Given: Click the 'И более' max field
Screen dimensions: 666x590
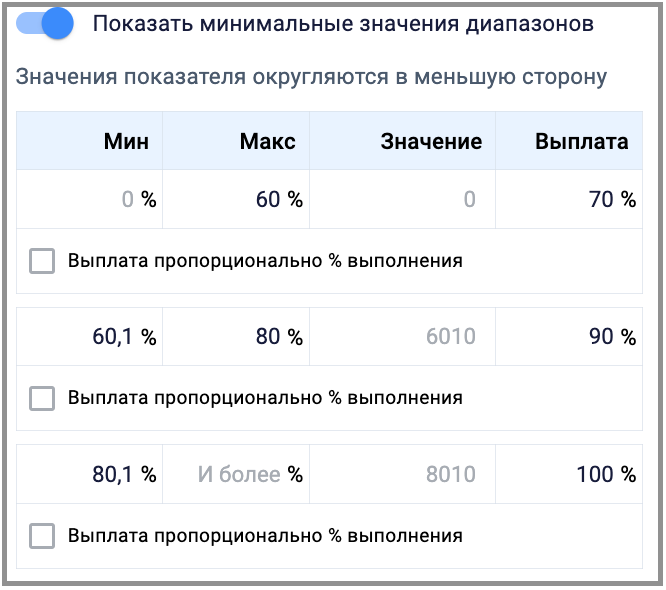Looking at the screenshot, I should tap(236, 474).
